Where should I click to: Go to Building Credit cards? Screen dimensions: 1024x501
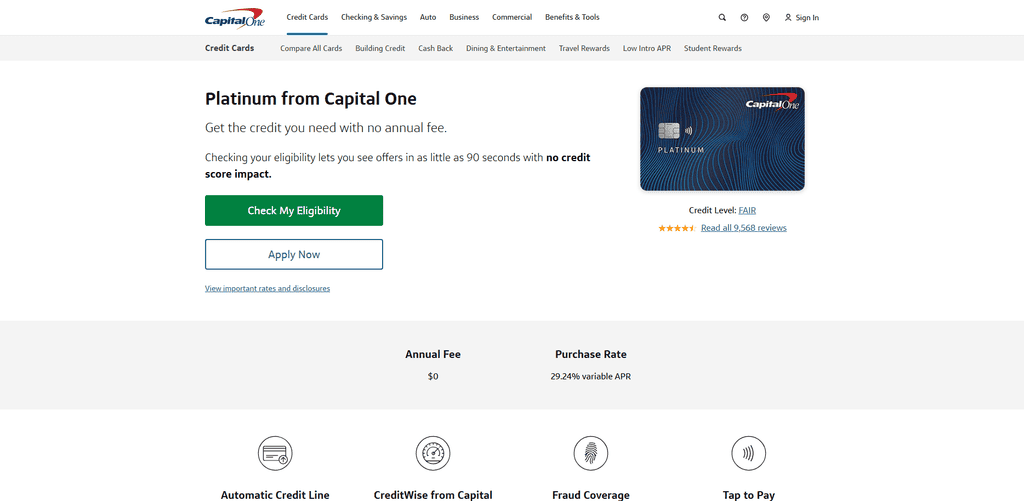point(380,48)
